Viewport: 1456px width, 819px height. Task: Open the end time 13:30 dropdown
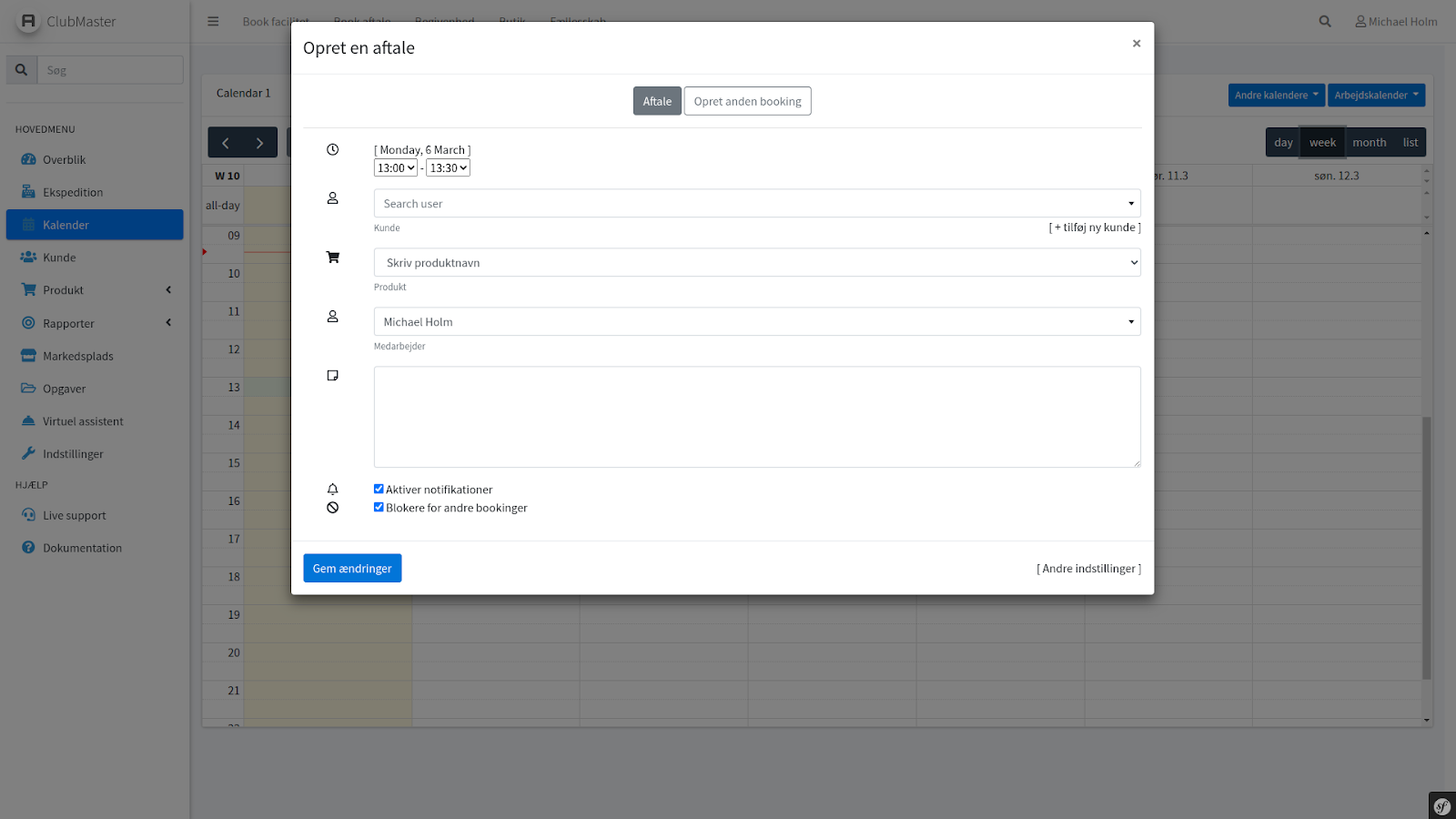tap(448, 168)
